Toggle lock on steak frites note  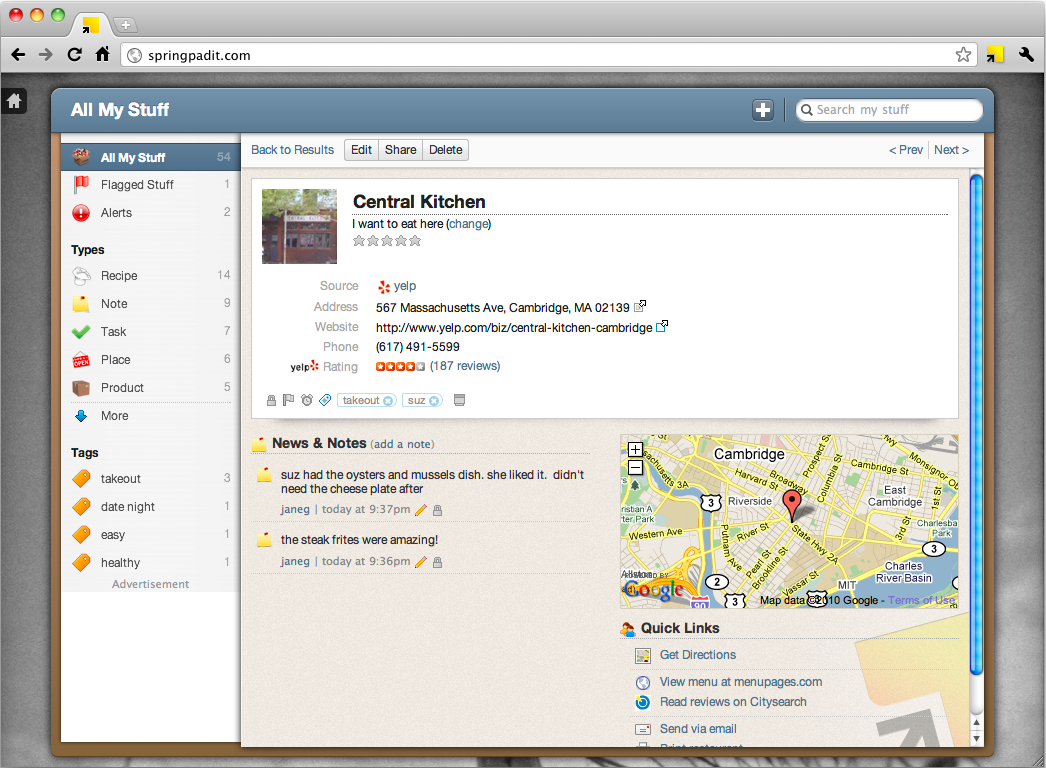pos(438,562)
